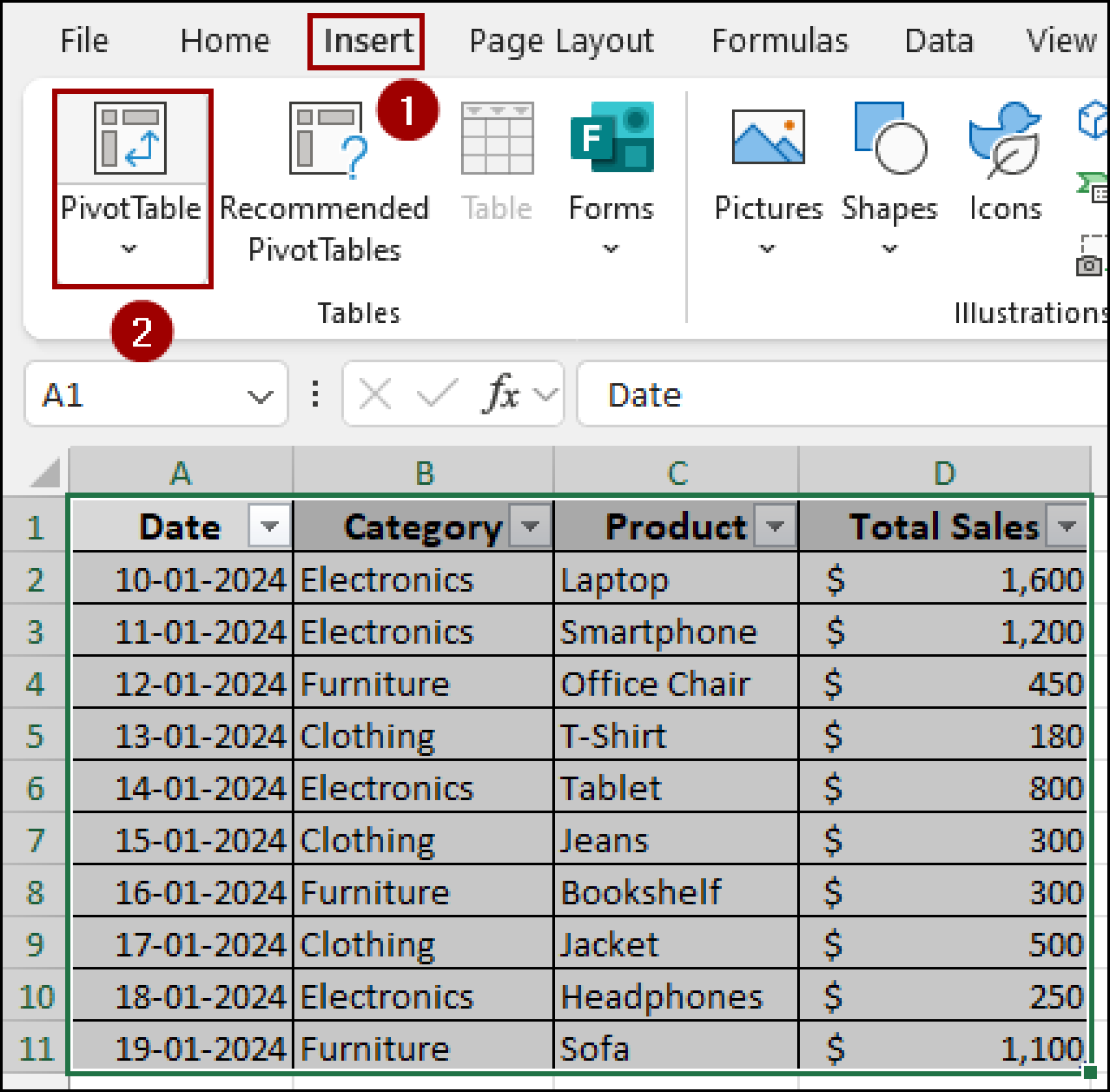Open the Category column filter dropdown

[531, 525]
